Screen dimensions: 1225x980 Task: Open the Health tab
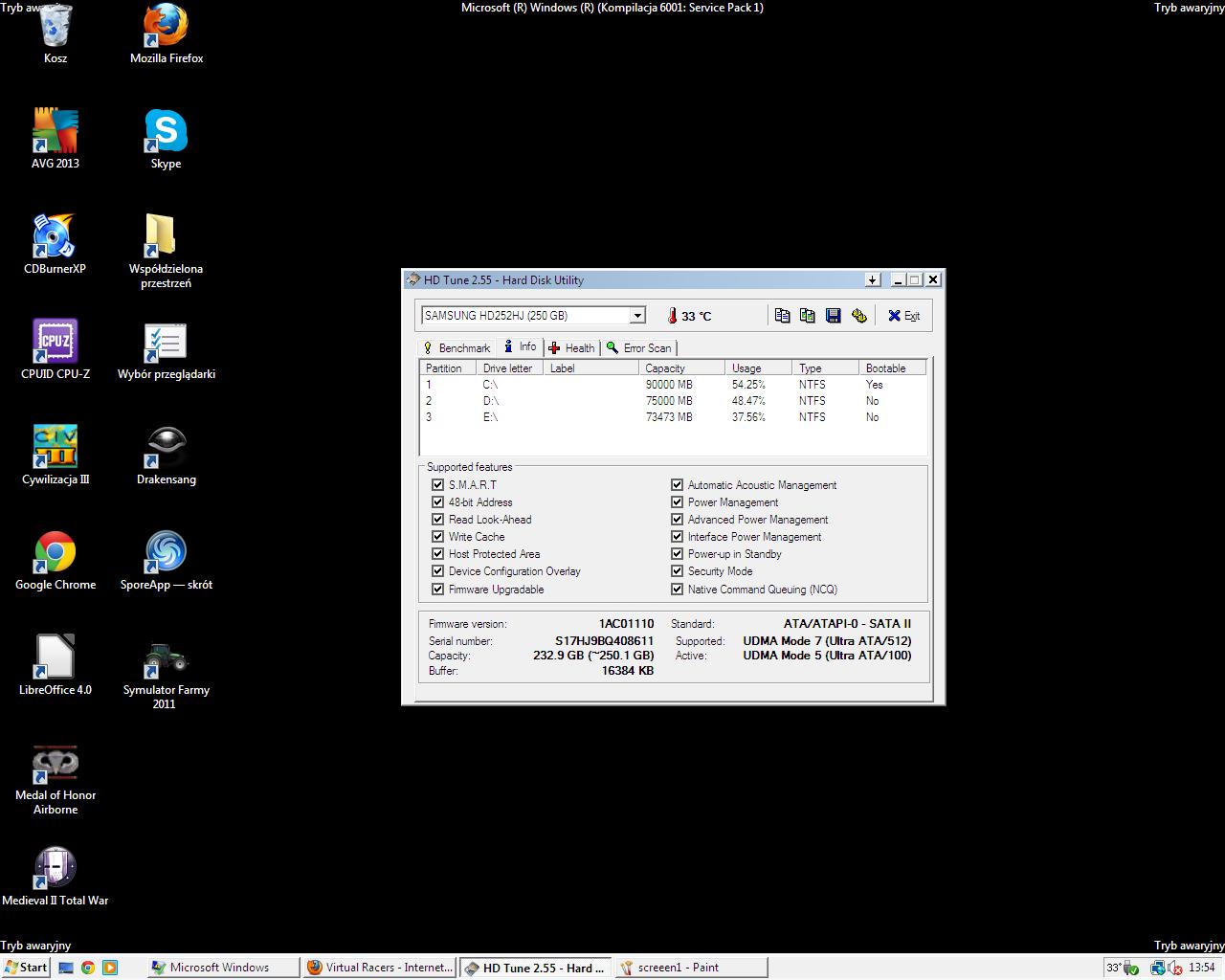[x=572, y=348]
